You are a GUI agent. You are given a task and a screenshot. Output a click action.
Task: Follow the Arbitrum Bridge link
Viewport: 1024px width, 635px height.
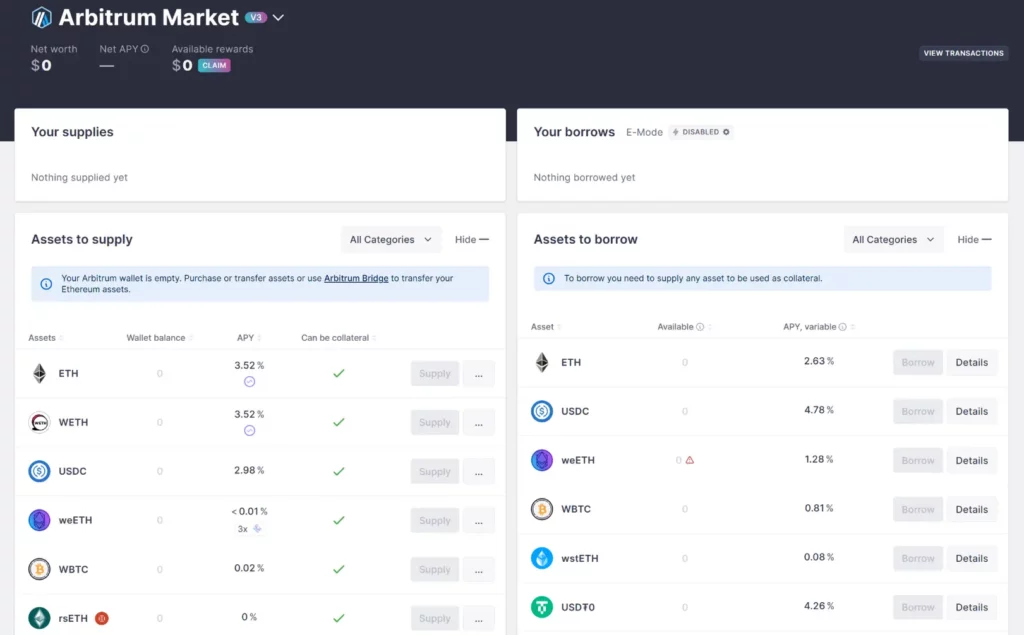tap(356, 278)
